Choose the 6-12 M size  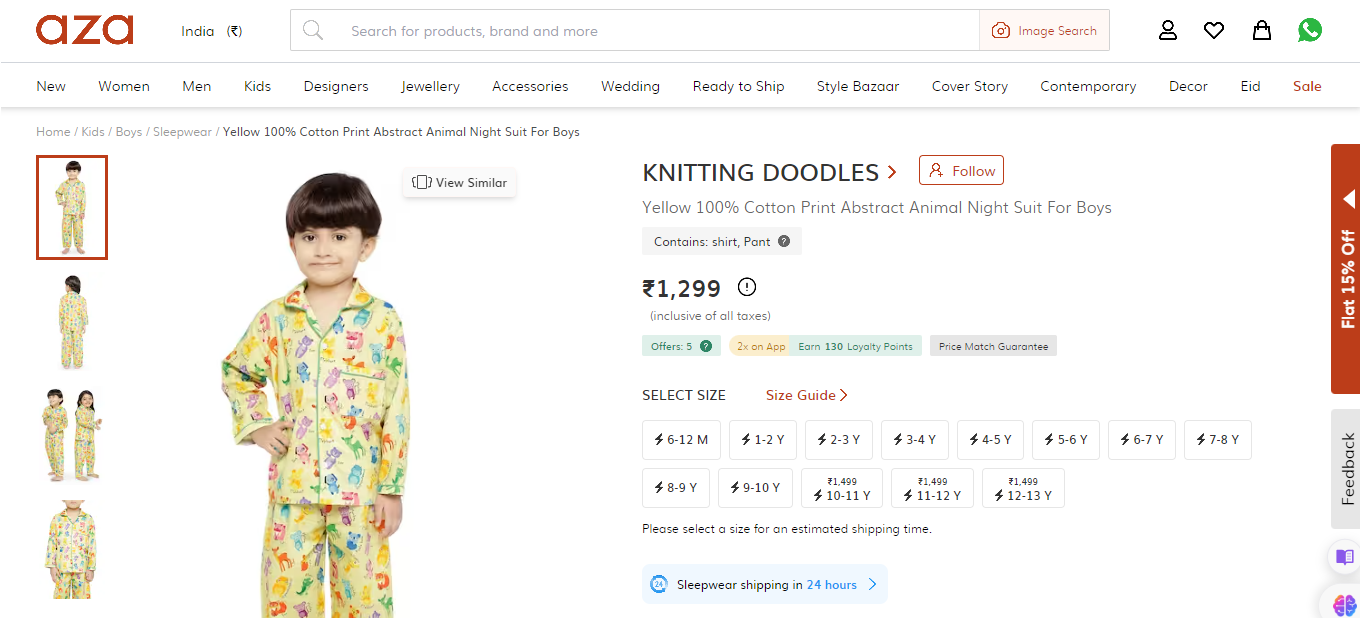point(681,440)
